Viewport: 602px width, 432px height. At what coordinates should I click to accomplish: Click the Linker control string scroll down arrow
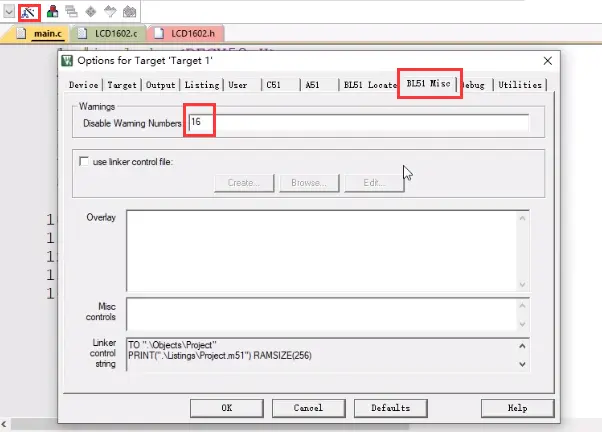522,364
